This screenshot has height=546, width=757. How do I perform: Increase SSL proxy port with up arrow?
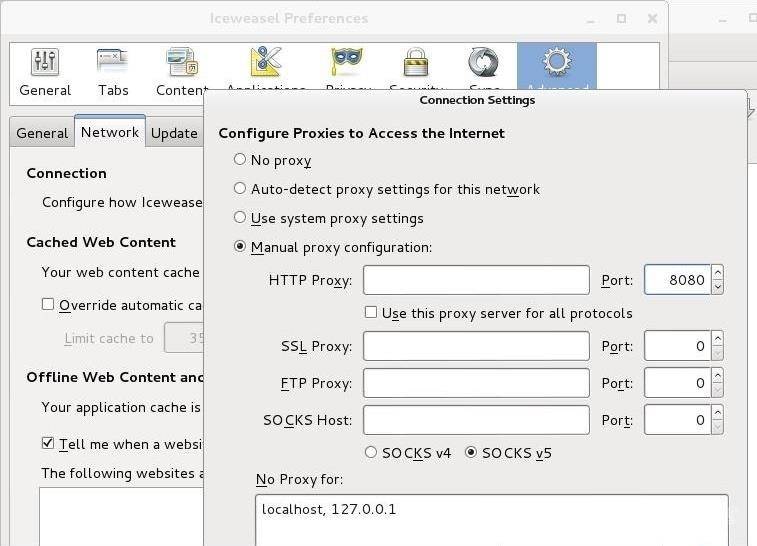click(x=717, y=338)
